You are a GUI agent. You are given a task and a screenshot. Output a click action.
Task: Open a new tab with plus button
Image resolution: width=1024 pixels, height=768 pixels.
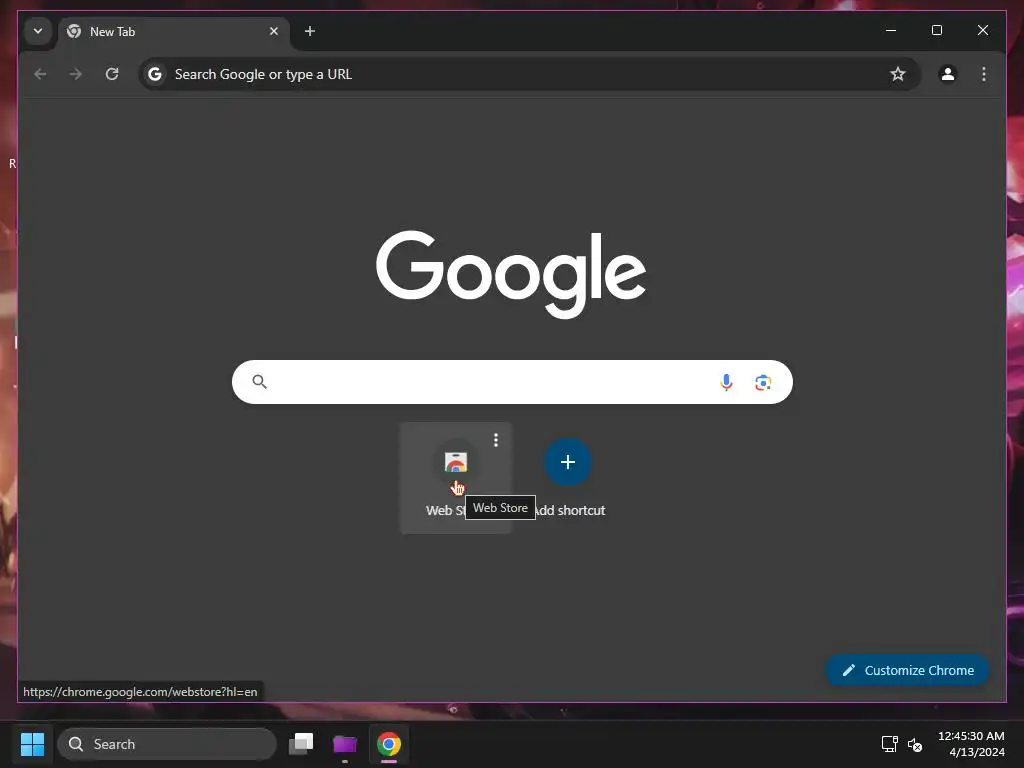click(310, 31)
